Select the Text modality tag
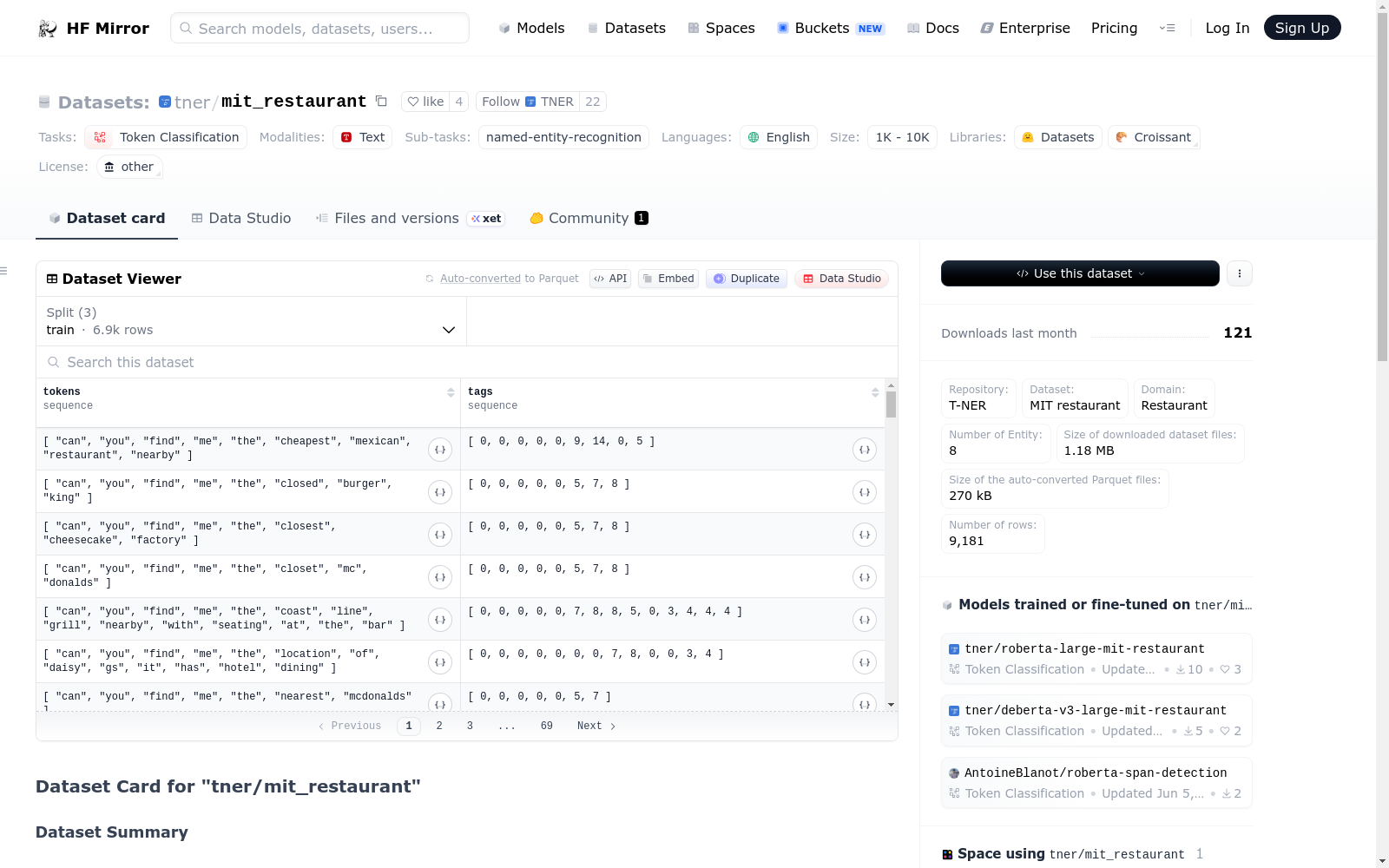 [x=363, y=137]
